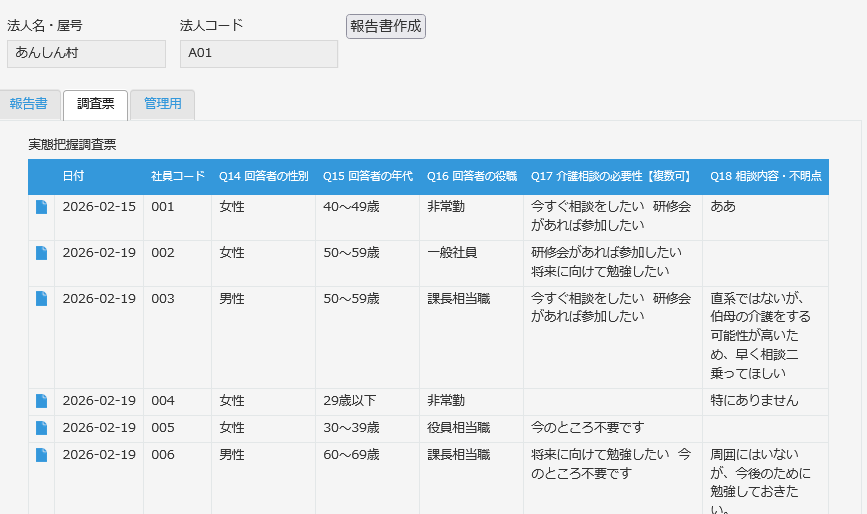Open record details icon for employee 001
This screenshot has height=514, width=867.
point(41,207)
